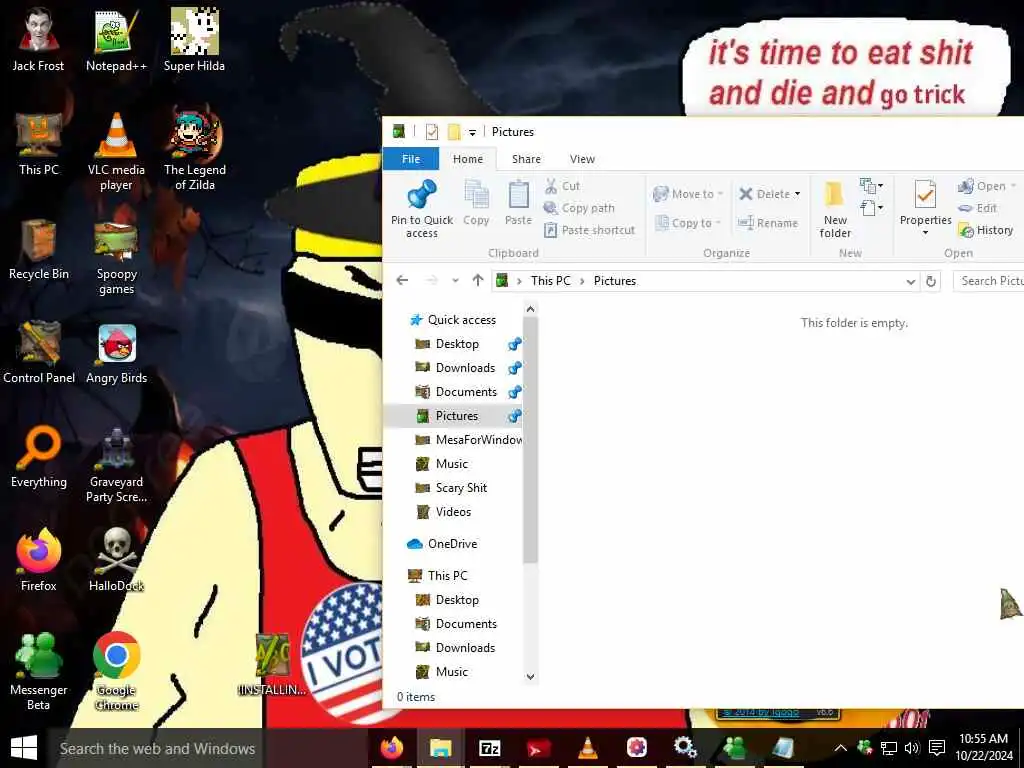Expand address bar history dropdown

(x=910, y=281)
